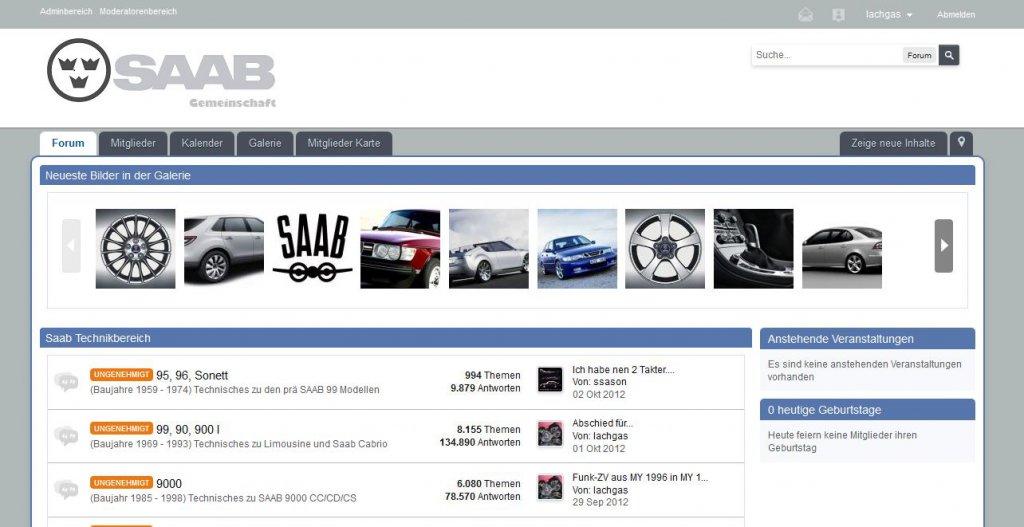Image resolution: width=1024 pixels, height=527 pixels.
Task: Open the topic 'Funk-ZV aus MY 1996 in MY 1...'
Action: [640, 477]
